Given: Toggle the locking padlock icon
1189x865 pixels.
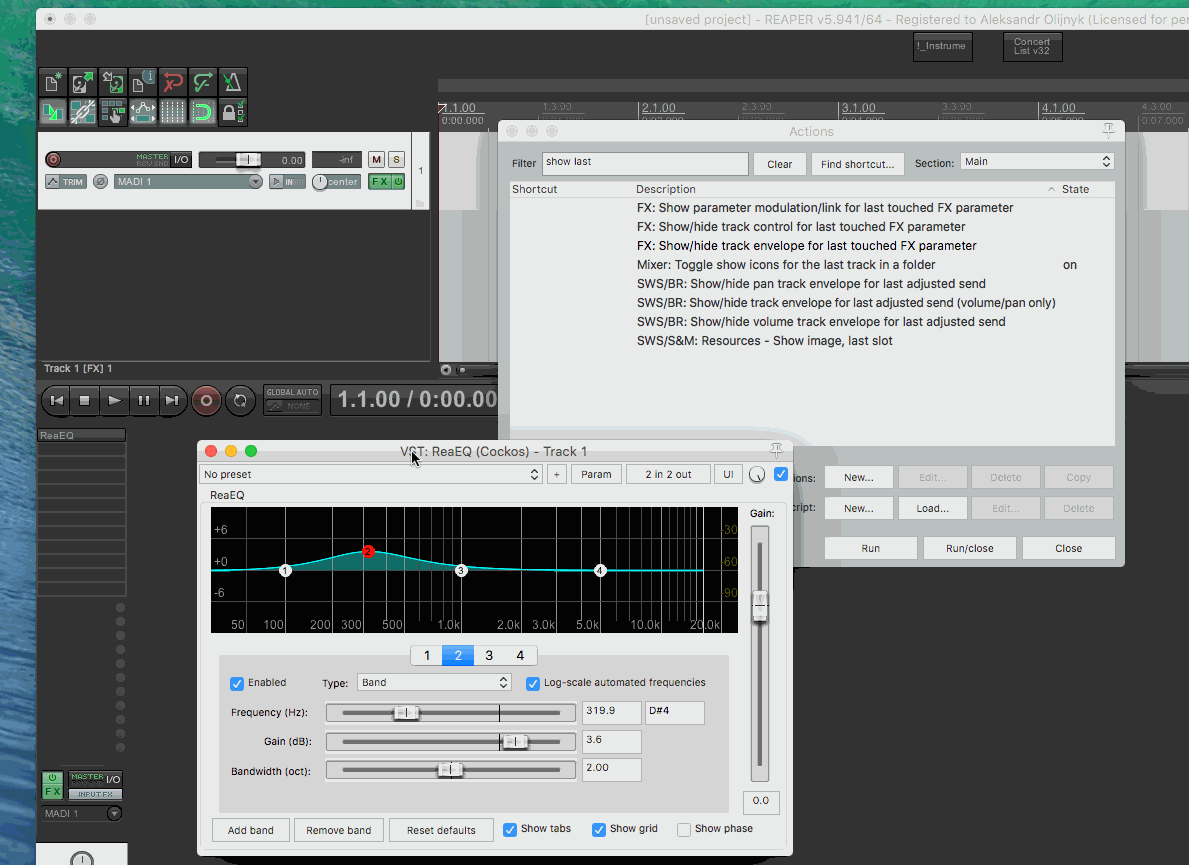Looking at the screenshot, I should click(x=232, y=112).
